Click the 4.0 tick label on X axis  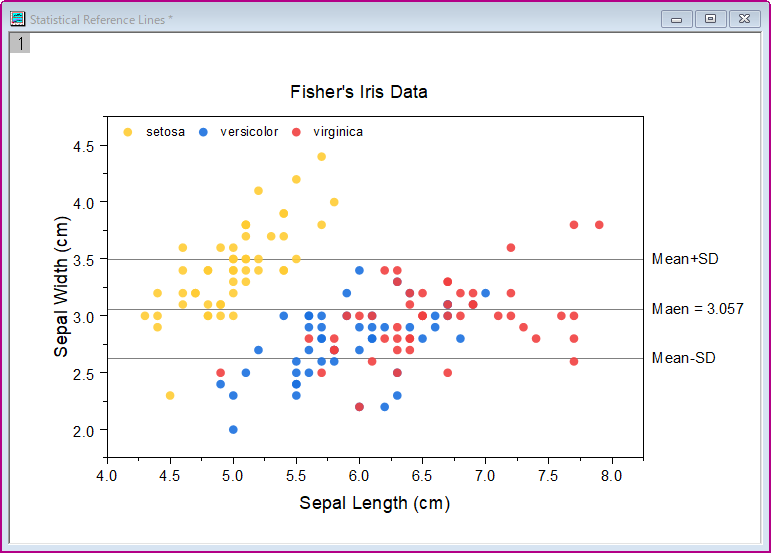[107, 476]
